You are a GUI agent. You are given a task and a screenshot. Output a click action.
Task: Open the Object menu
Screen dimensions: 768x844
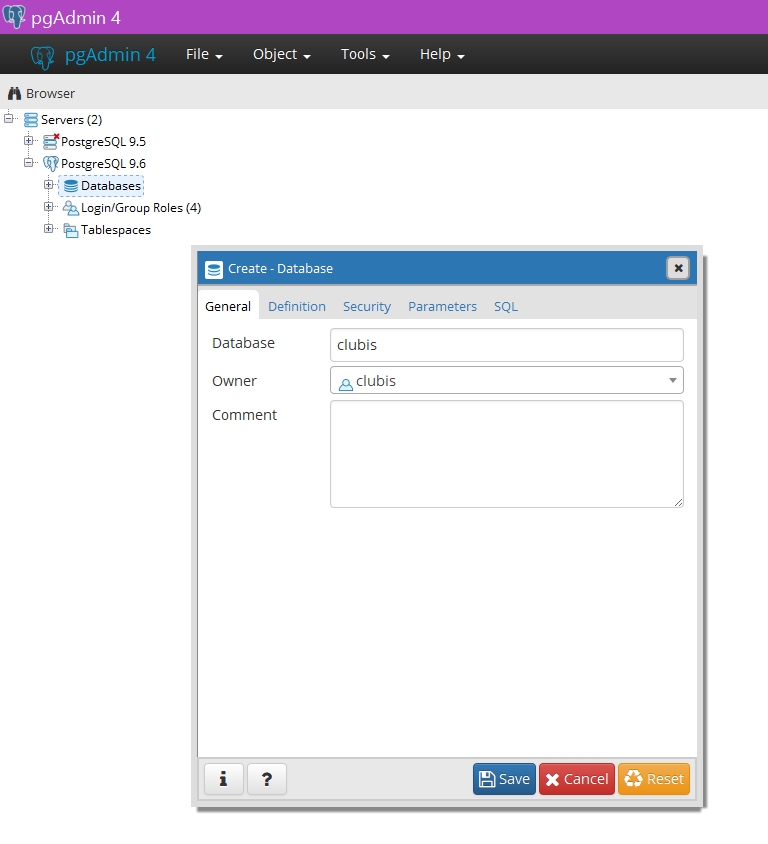click(x=281, y=54)
